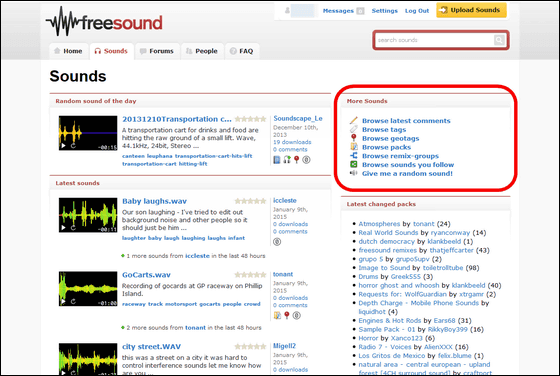Open Settings in the top bar
560x376 pixels.
coord(384,11)
